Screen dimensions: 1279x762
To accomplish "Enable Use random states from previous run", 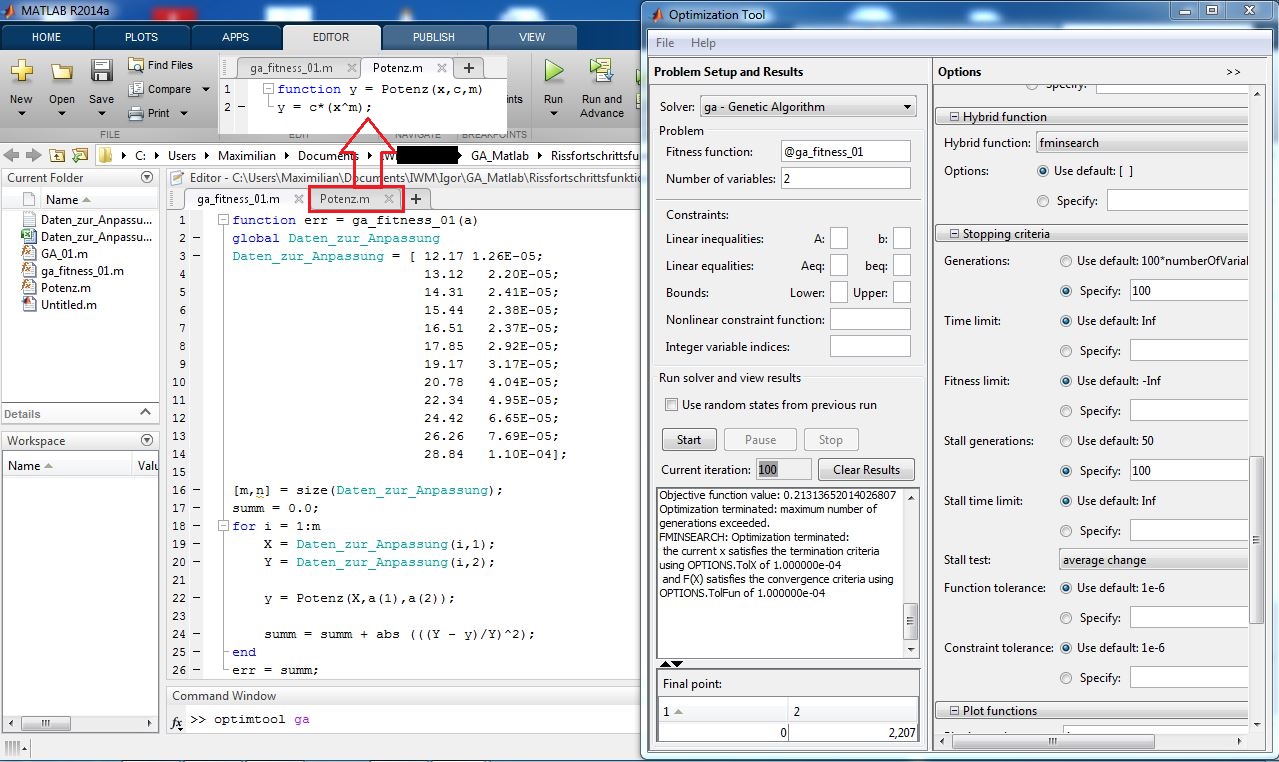I will click(672, 405).
